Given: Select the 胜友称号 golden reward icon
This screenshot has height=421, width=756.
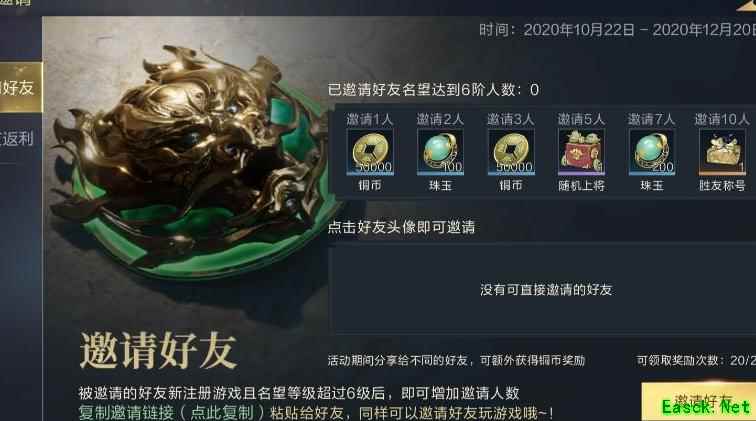Looking at the screenshot, I should (x=722, y=152).
